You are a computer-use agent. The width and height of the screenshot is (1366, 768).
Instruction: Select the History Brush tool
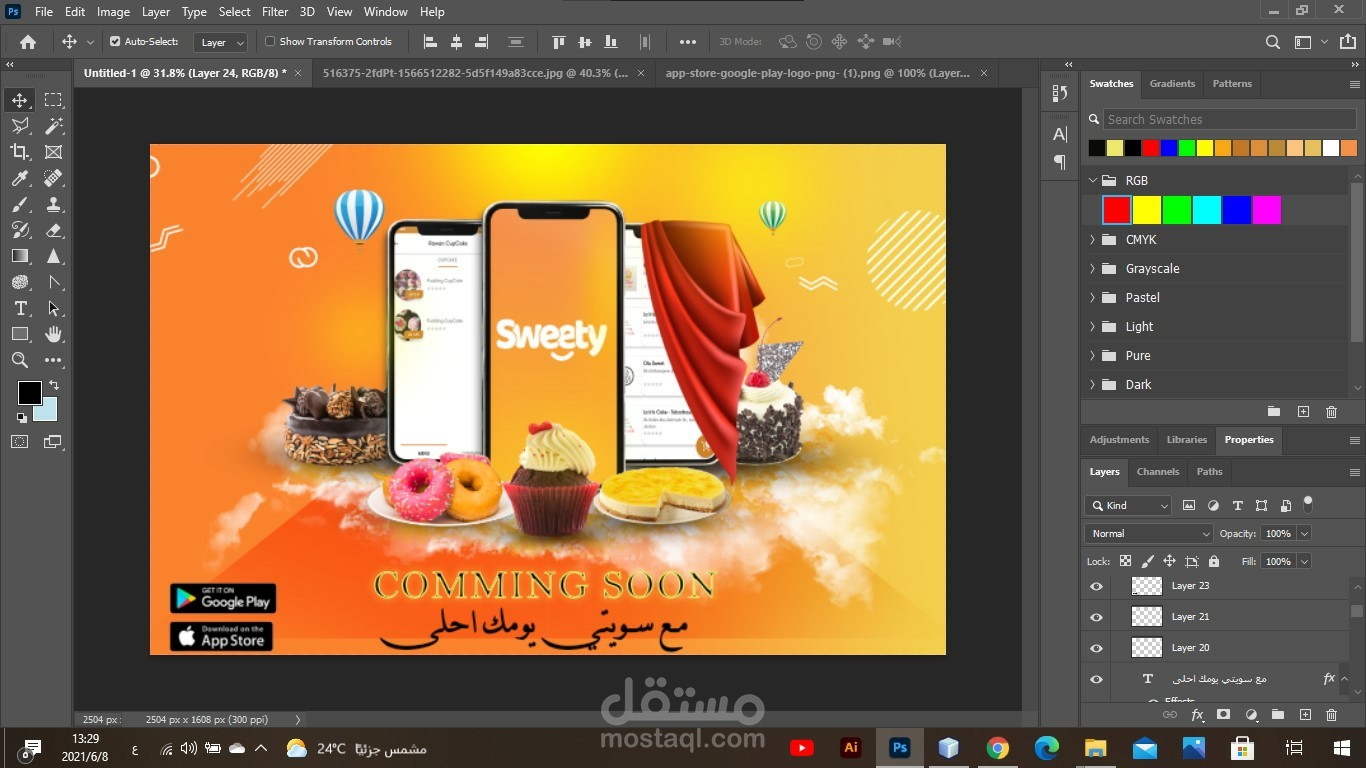pyautogui.click(x=20, y=230)
